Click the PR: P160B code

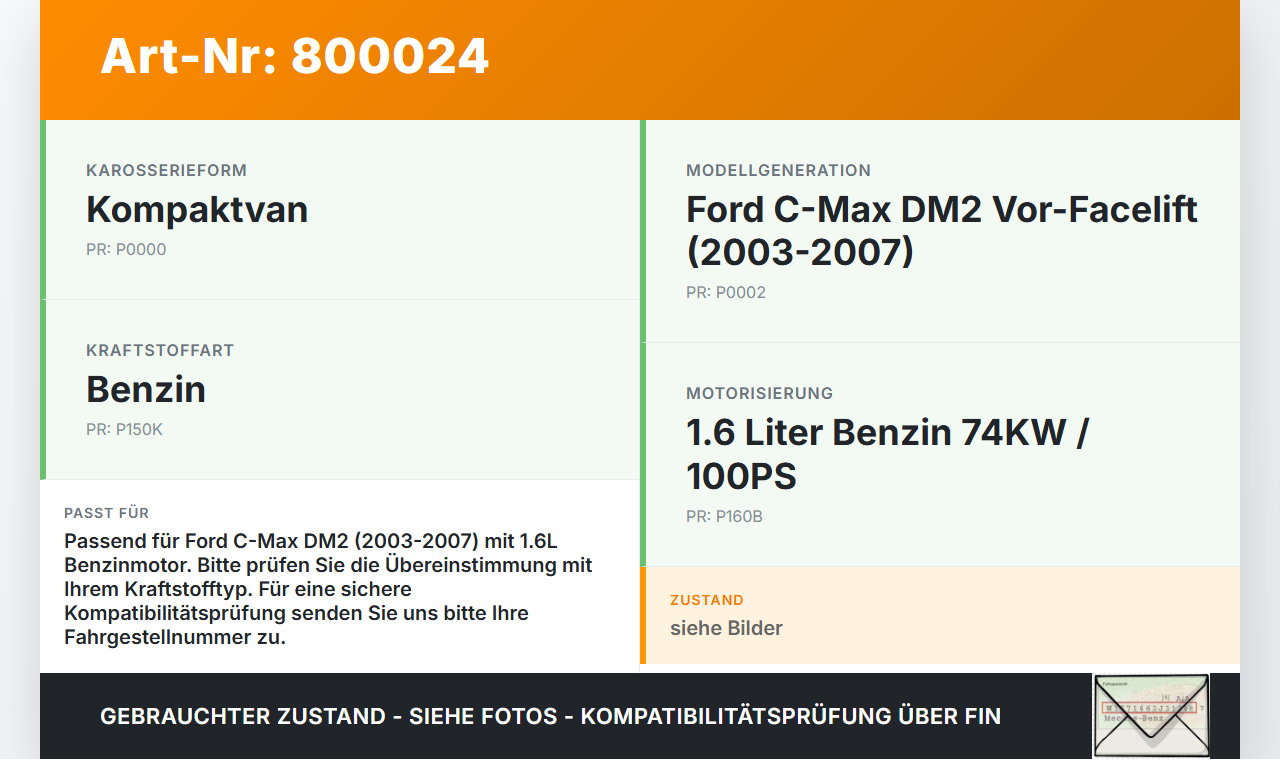click(x=724, y=517)
